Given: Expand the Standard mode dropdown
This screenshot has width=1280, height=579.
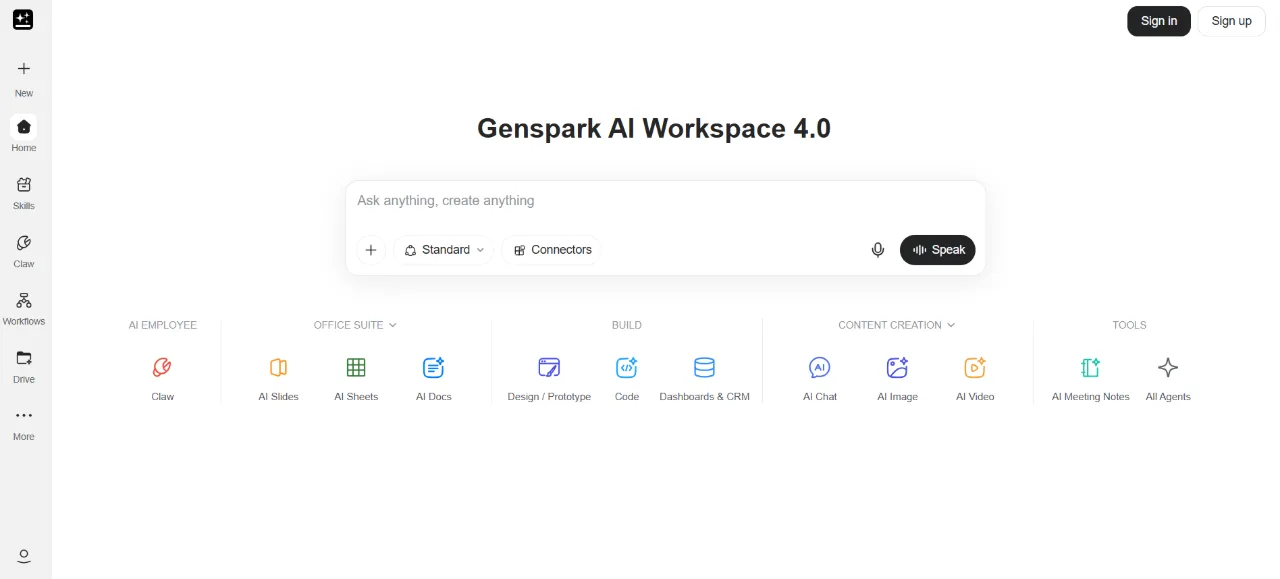Looking at the screenshot, I should point(444,250).
